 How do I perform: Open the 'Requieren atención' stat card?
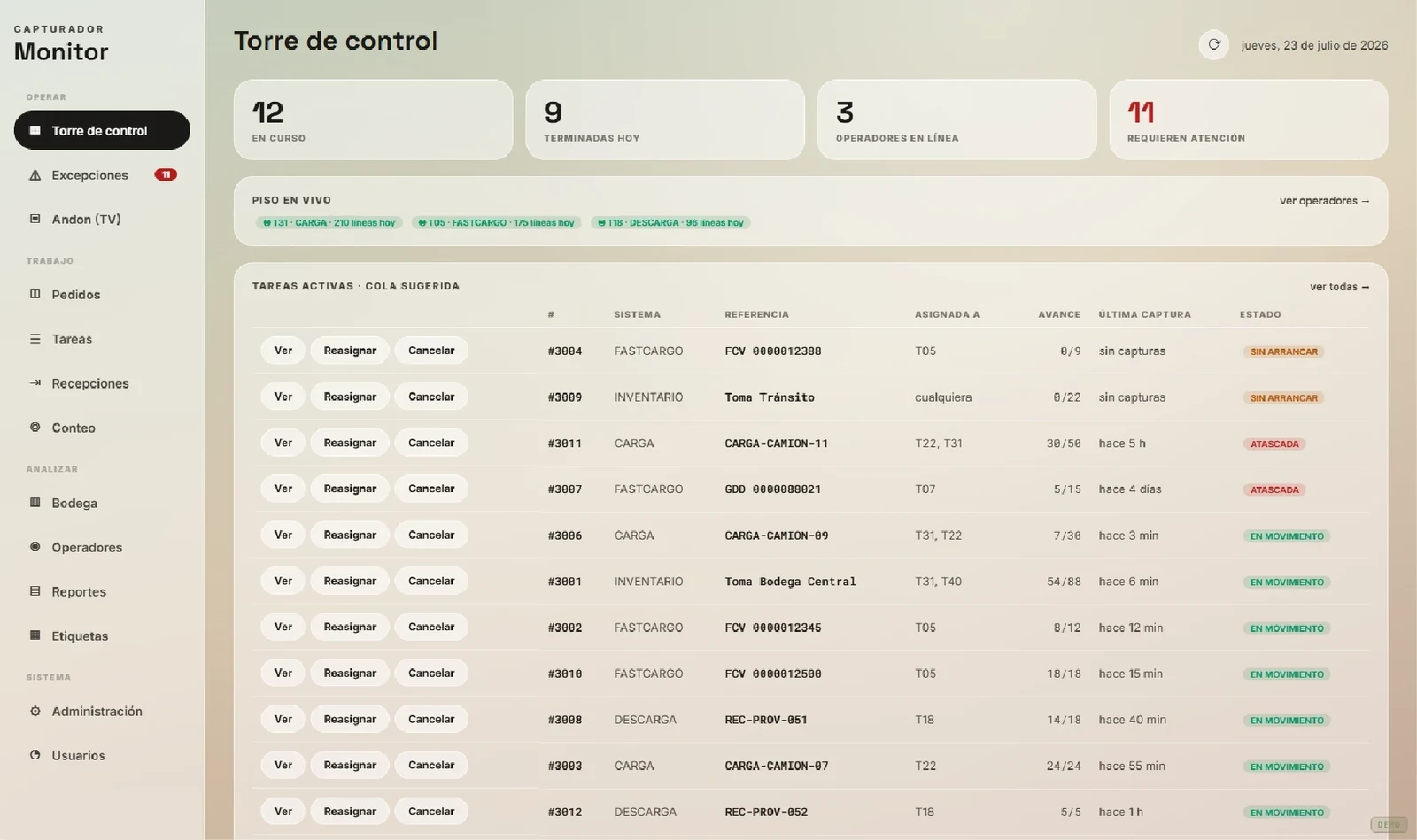click(x=1248, y=120)
